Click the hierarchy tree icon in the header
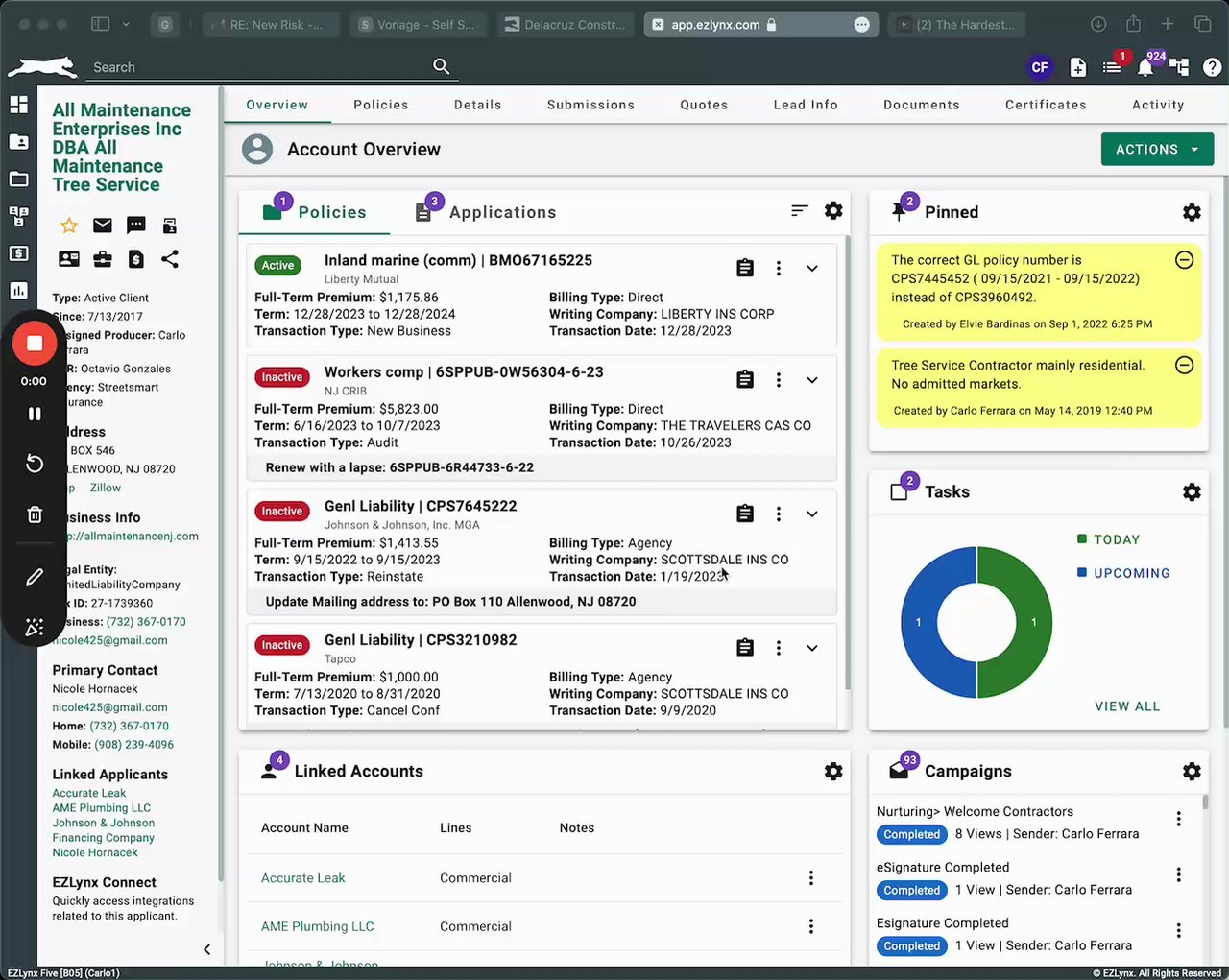Viewport: 1229px width, 980px height. click(1179, 67)
